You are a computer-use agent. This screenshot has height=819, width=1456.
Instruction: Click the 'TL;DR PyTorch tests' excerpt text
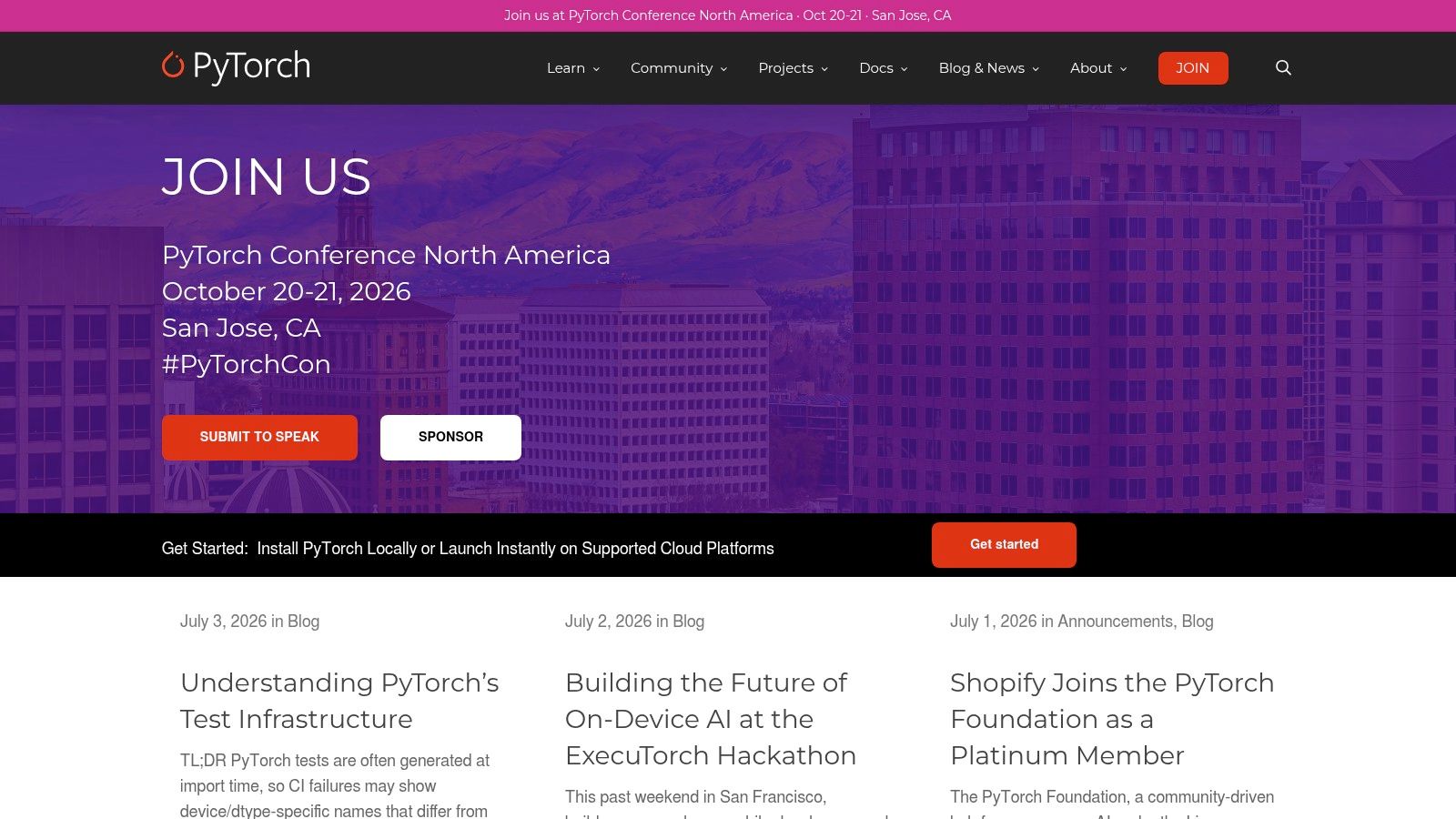(x=335, y=784)
